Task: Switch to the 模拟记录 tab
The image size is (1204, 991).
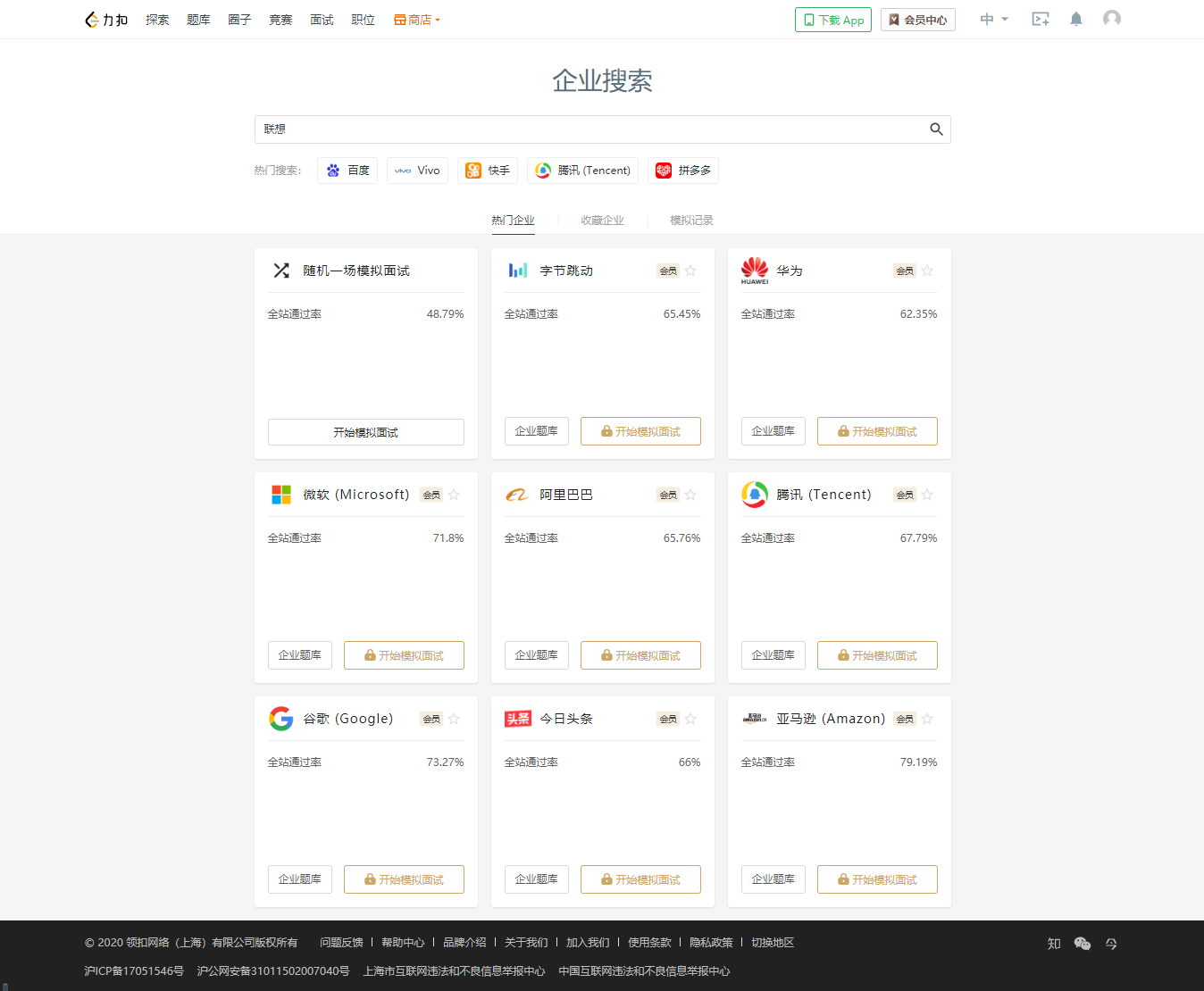Action: coord(691,221)
